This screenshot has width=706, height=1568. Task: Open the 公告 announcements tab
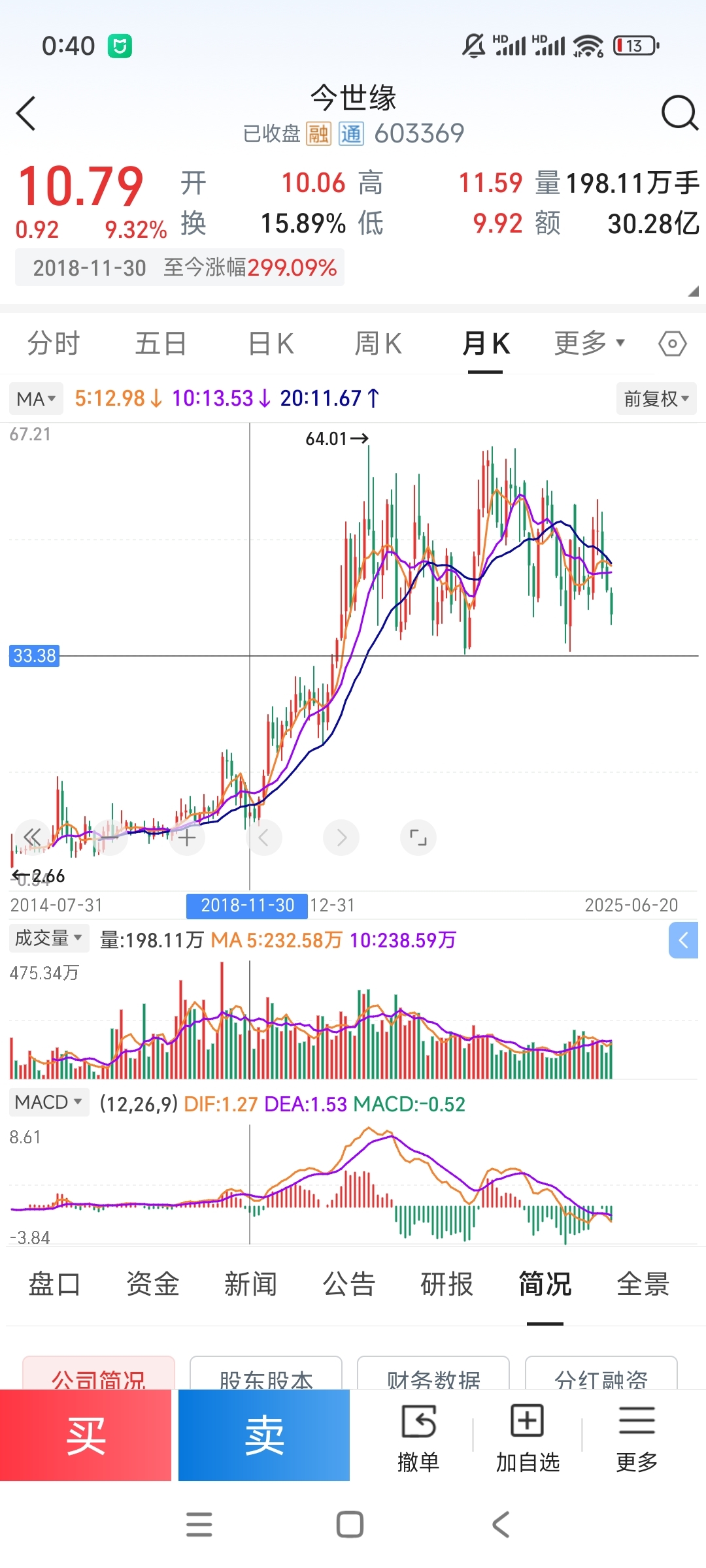[348, 1284]
